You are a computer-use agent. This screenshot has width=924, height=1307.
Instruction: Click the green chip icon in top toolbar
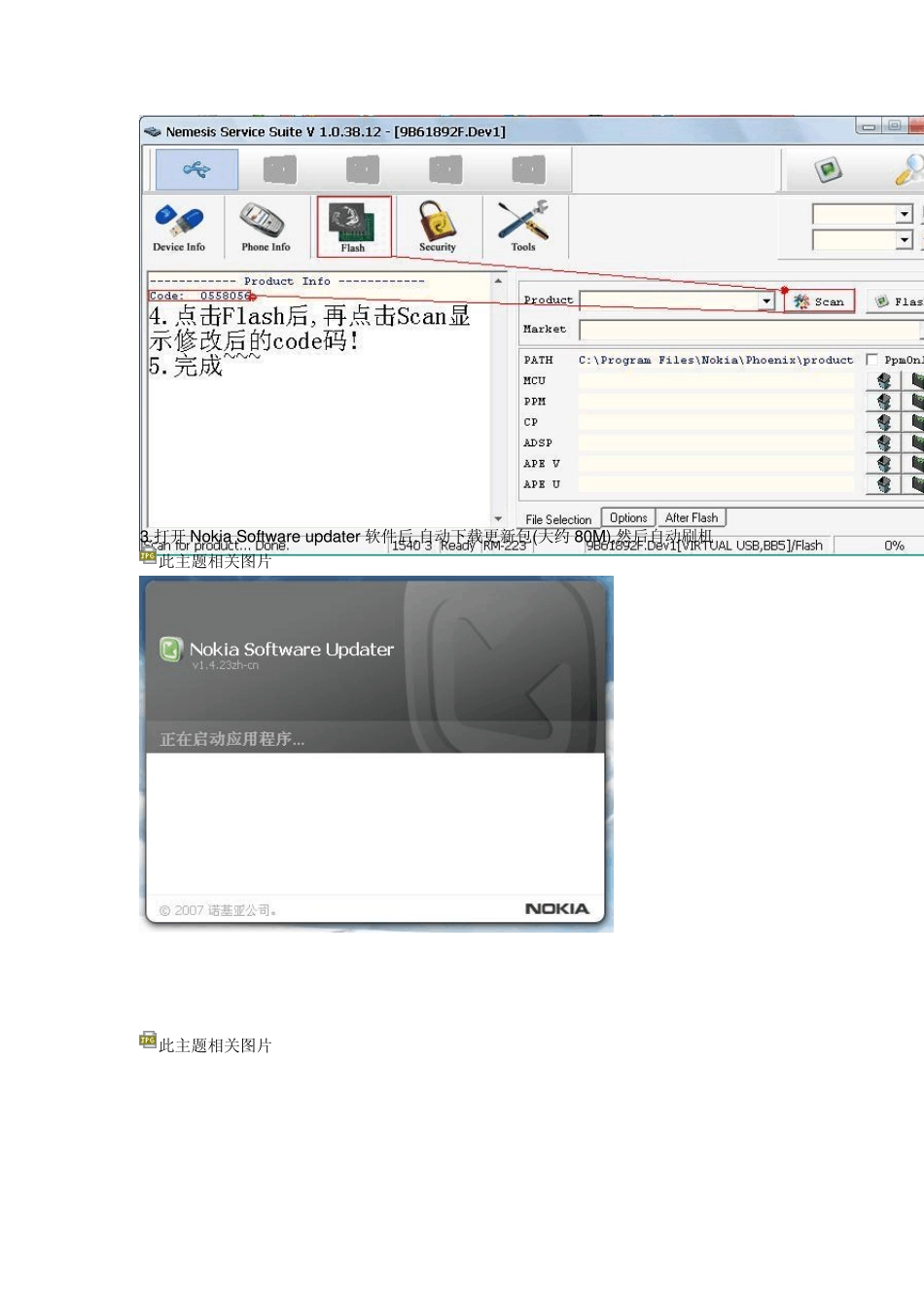click(x=828, y=171)
